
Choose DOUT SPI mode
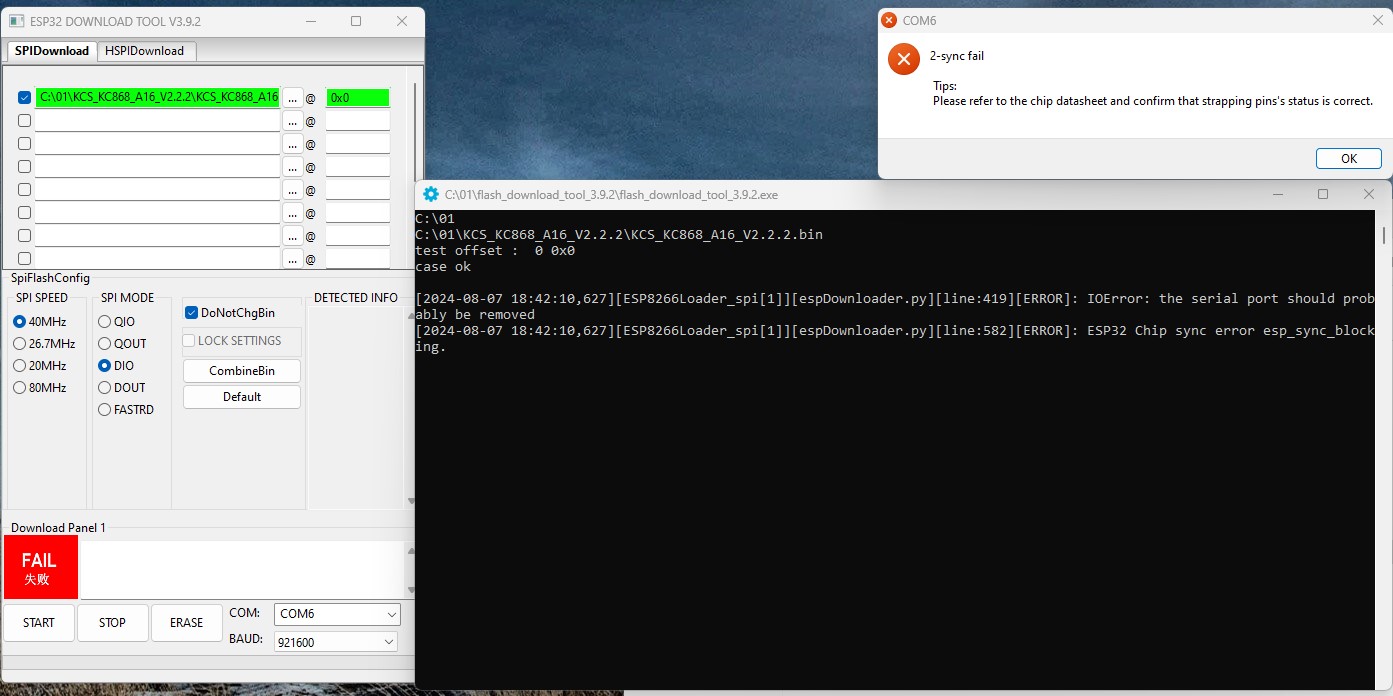(122, 388)
